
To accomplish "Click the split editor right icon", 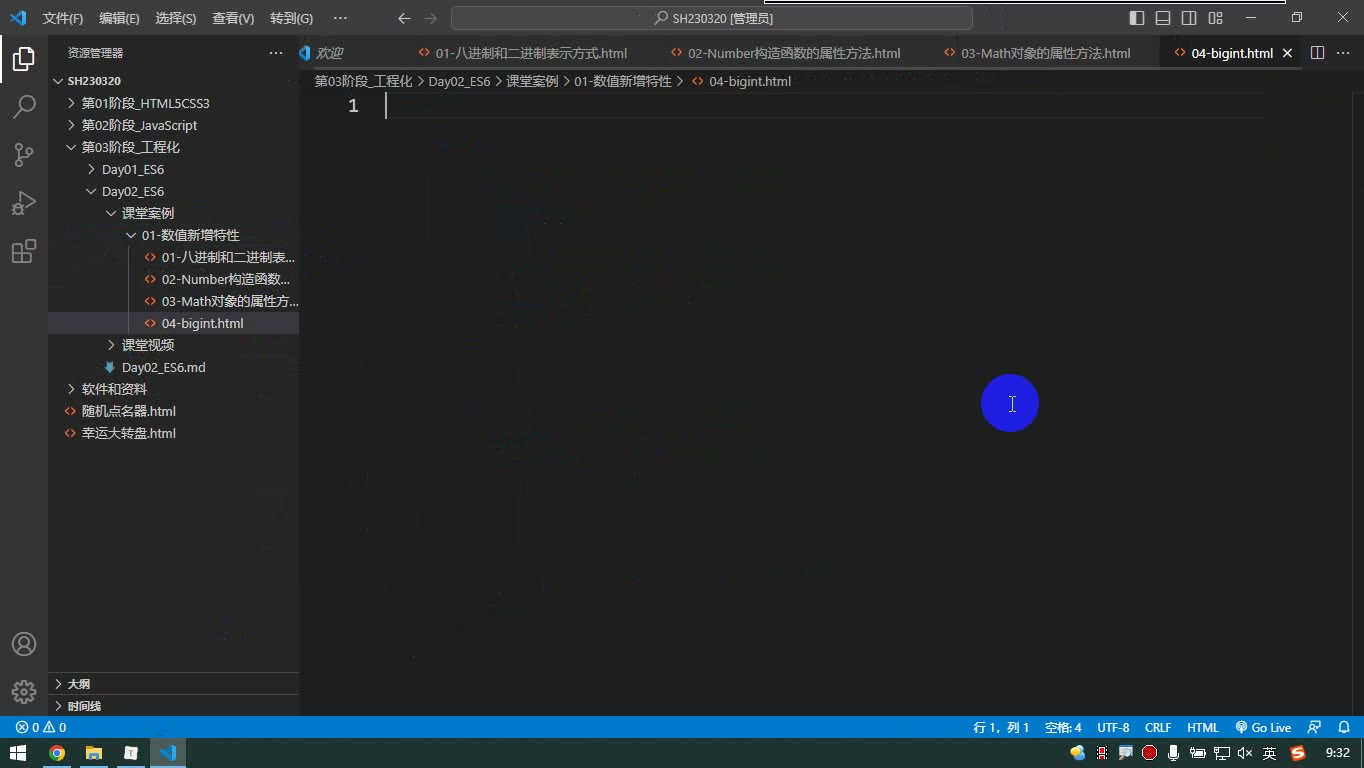I will [1317, 53].
